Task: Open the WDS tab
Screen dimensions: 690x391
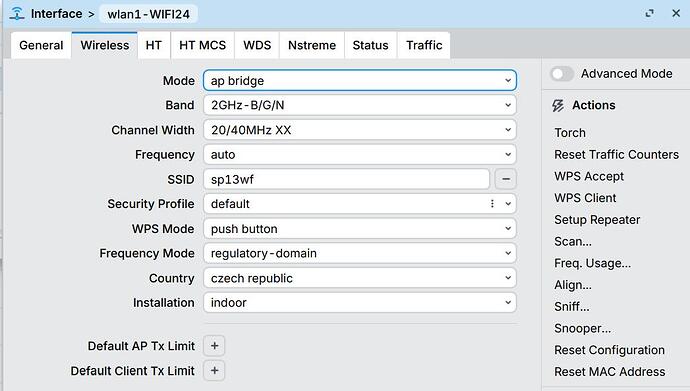Action: tap(257, 45)
